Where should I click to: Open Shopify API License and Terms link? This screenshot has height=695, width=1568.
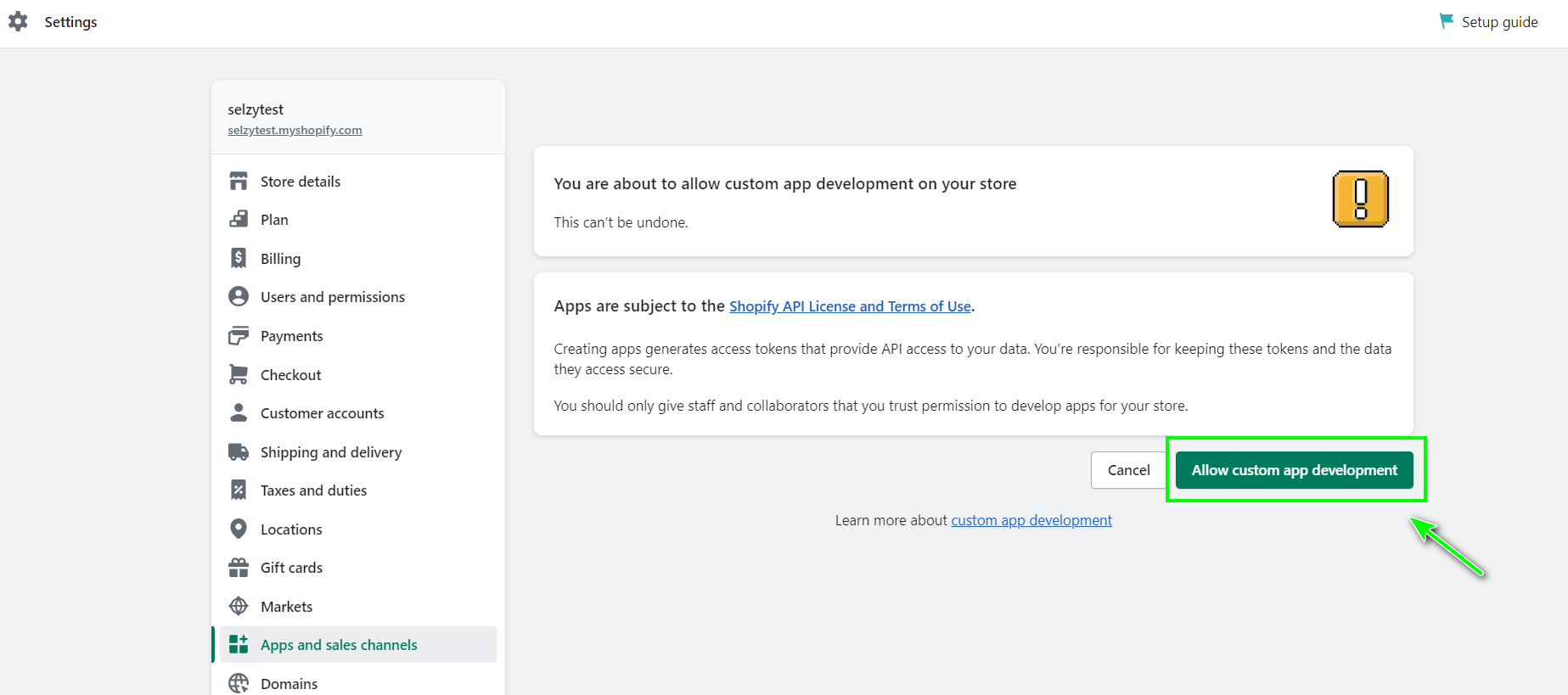tap(850, 306)
